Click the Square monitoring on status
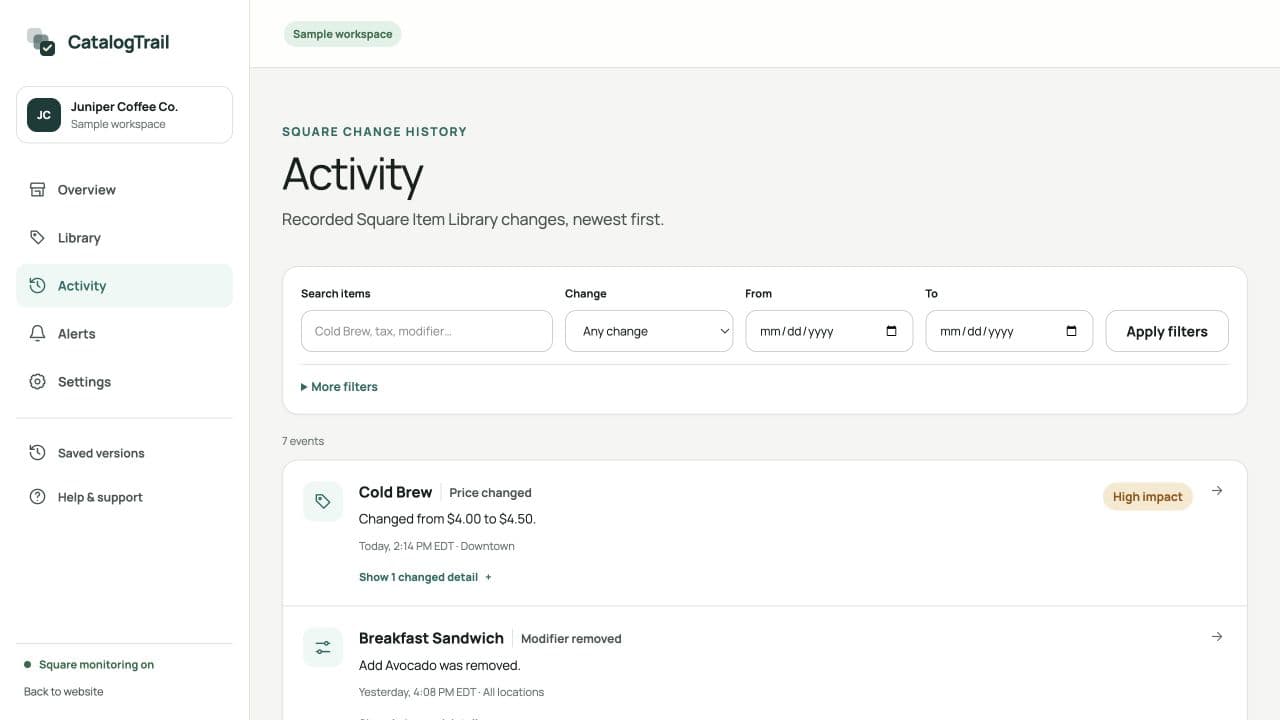The image size is (1280, 720). [89, 665]
